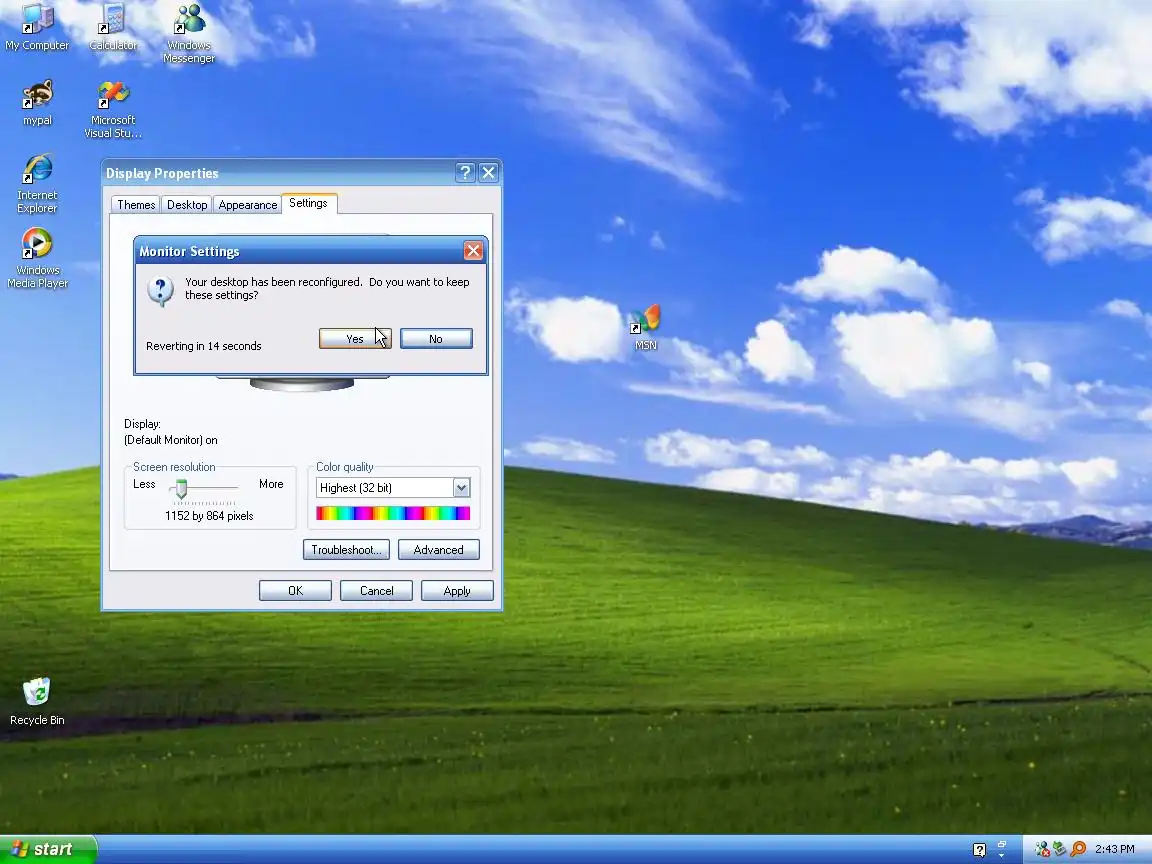
Task: Open the My Computer desktop icon
Action: tap(37, 27)
